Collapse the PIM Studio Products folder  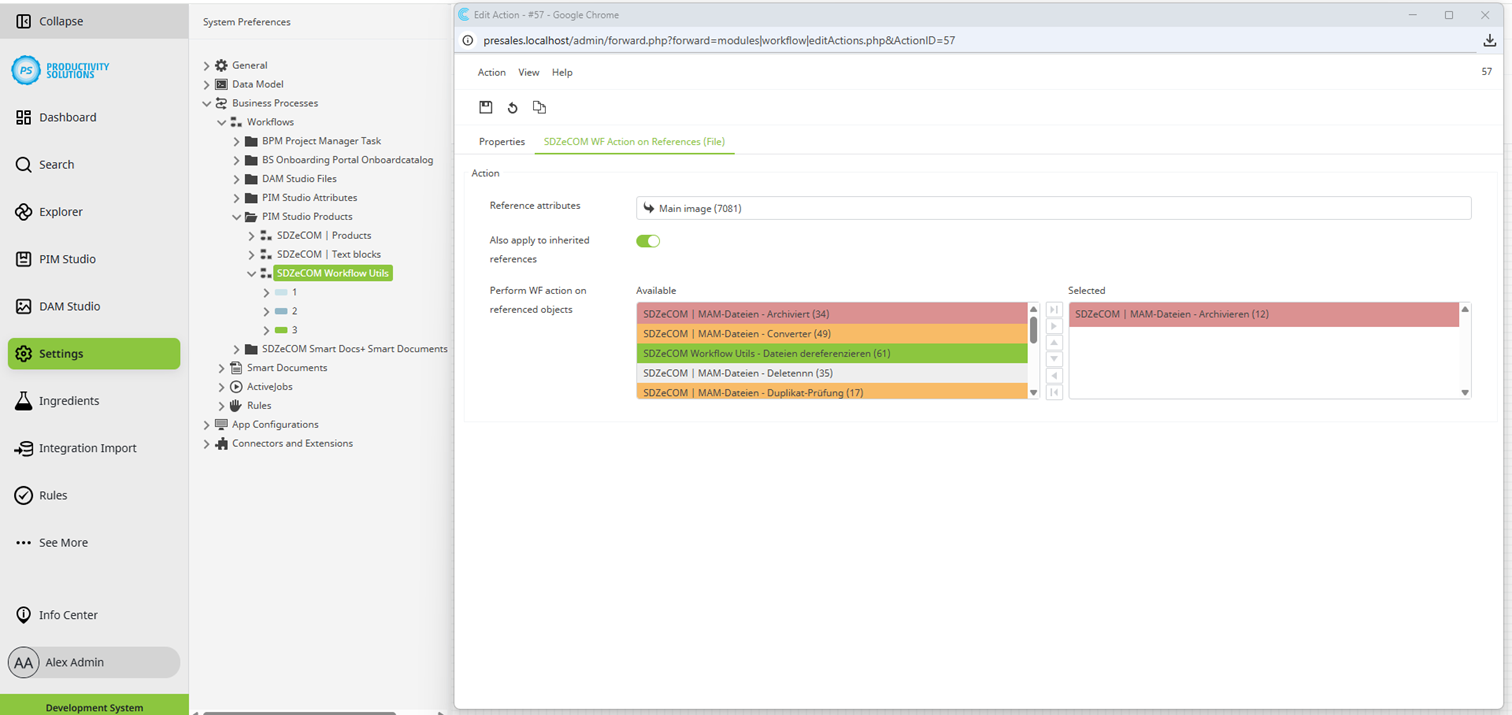pyautogui.click(x=236, y=216)
